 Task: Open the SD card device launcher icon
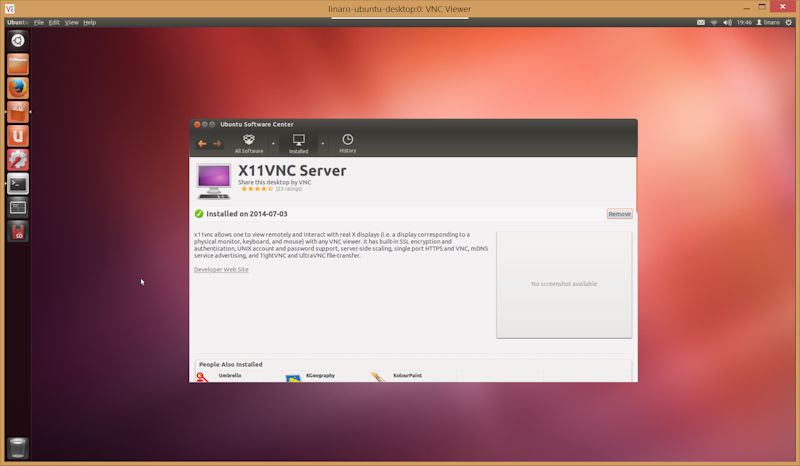18,232
